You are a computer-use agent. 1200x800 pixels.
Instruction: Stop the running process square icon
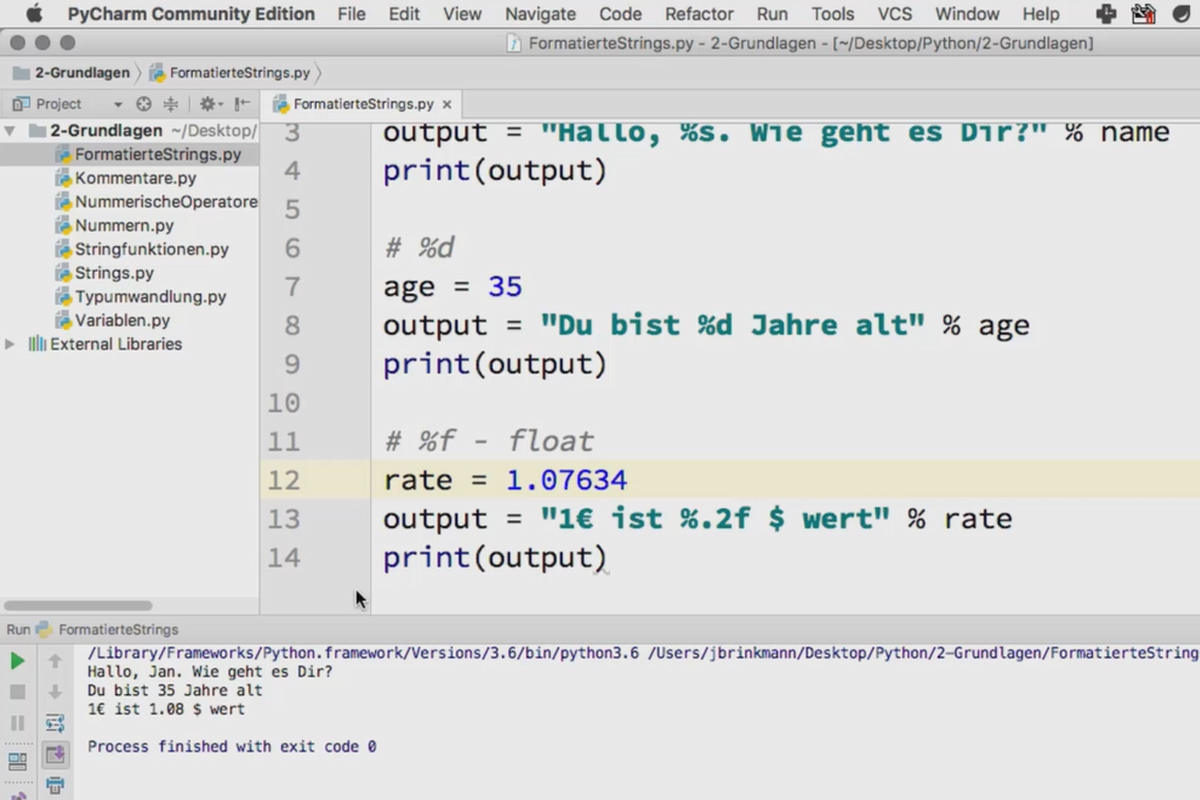17,691
